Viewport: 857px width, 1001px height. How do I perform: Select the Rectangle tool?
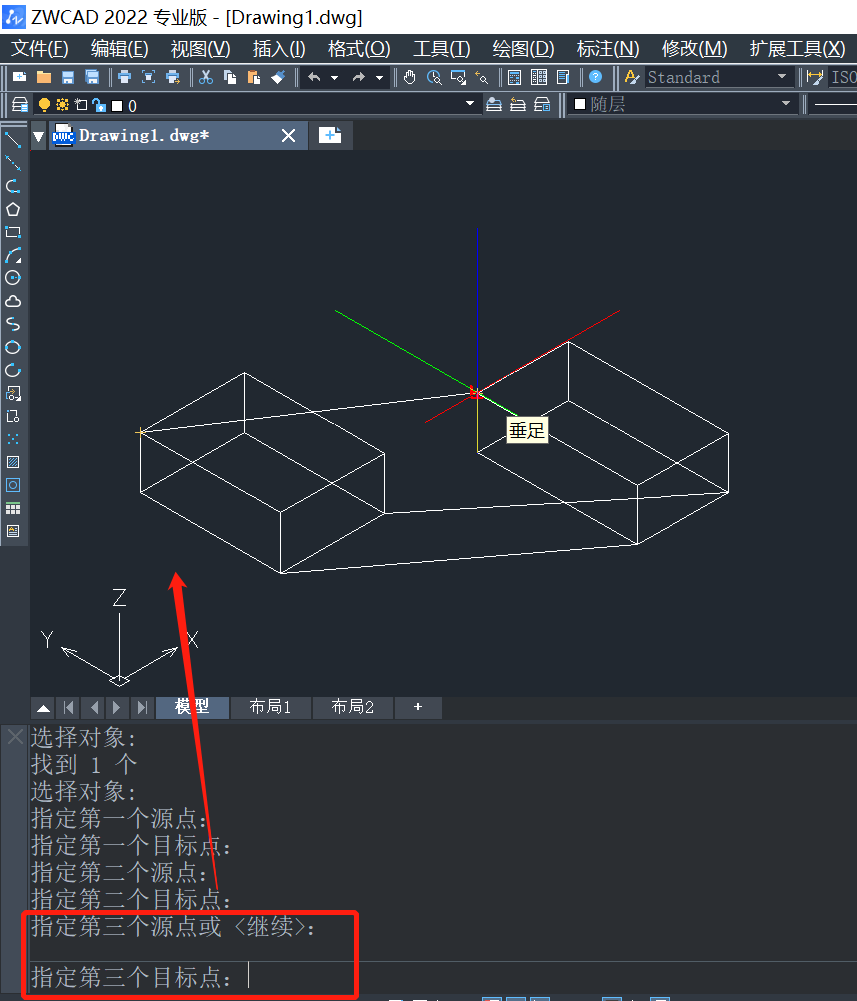coord(13,232)
